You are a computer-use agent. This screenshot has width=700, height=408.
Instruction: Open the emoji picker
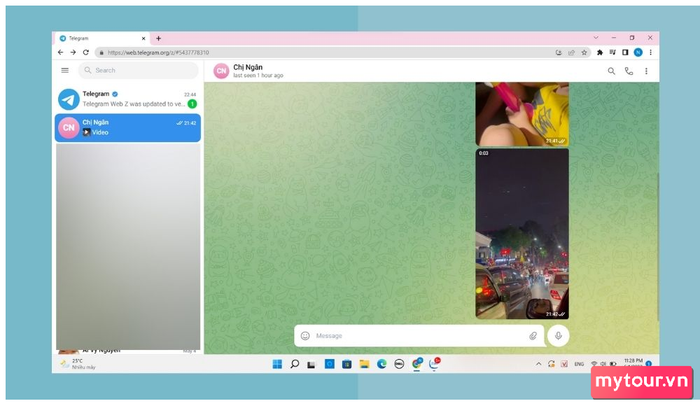[x=305, y=336]
